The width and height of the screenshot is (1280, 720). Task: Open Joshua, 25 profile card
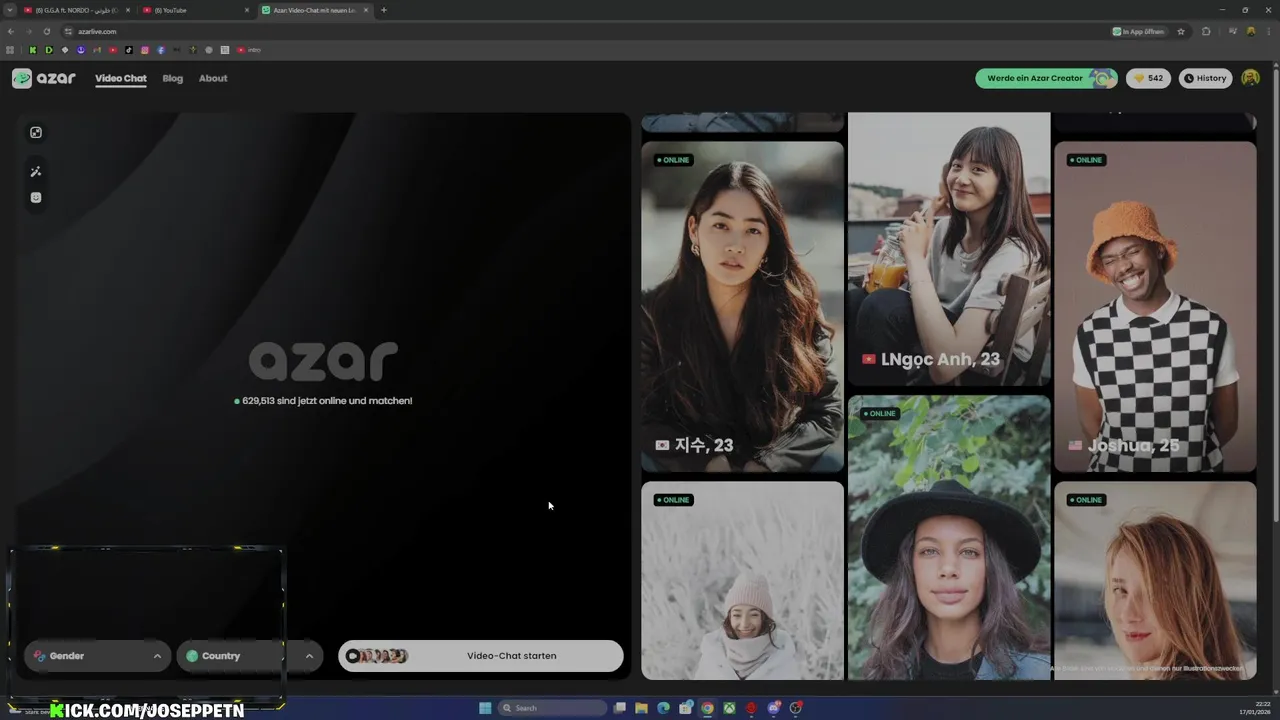[x=1155, y=306]
